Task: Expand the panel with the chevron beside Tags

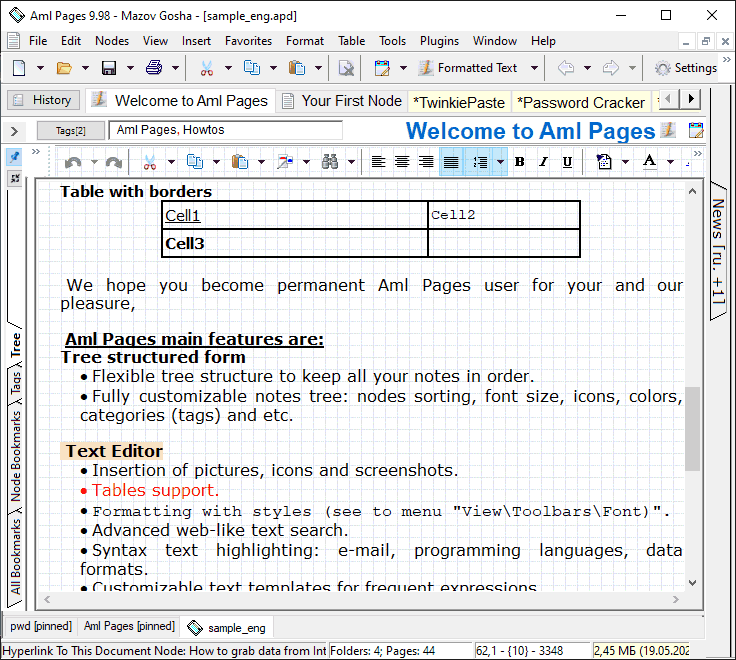Action: [x=15, y=131]
